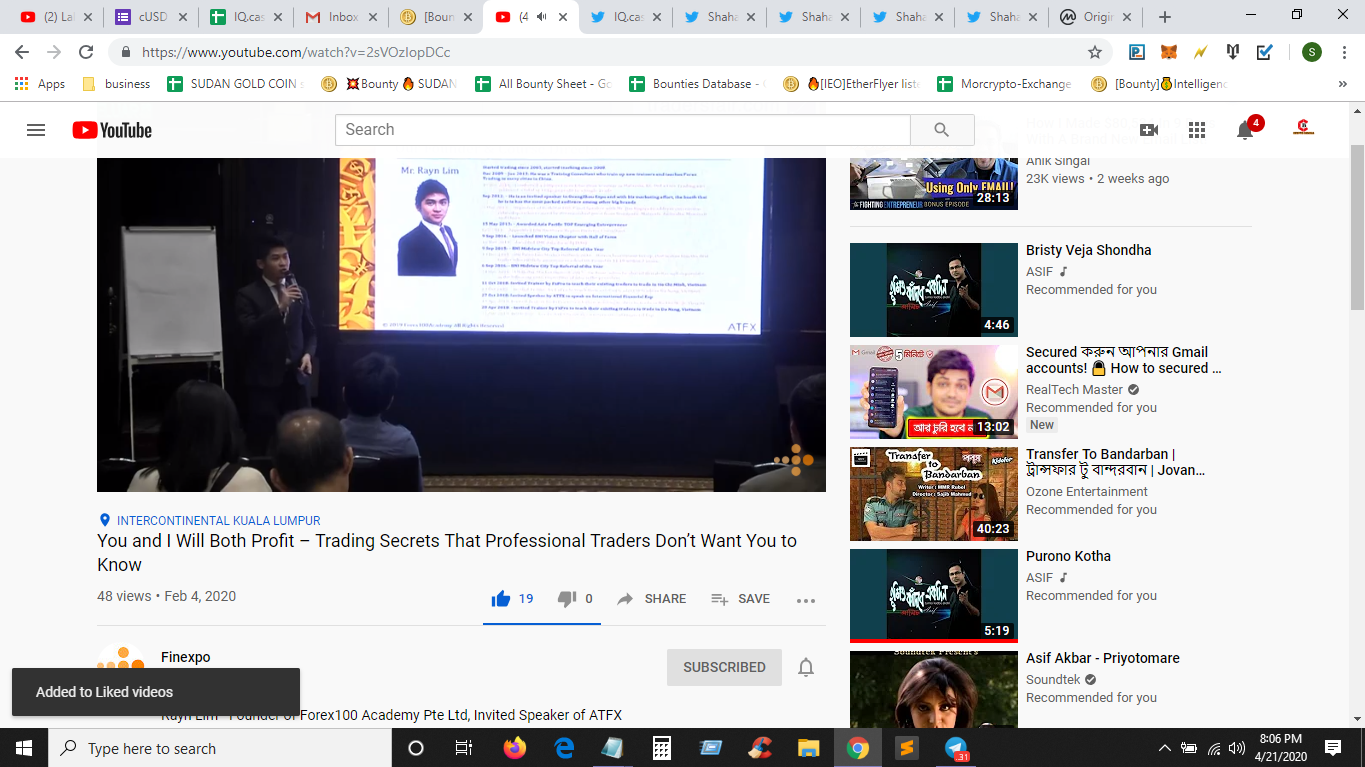The width and height of the screenshot is (1365, 767).
Task: Open the YouTube guide hamburger menu
Action: (x=36, y=130)
